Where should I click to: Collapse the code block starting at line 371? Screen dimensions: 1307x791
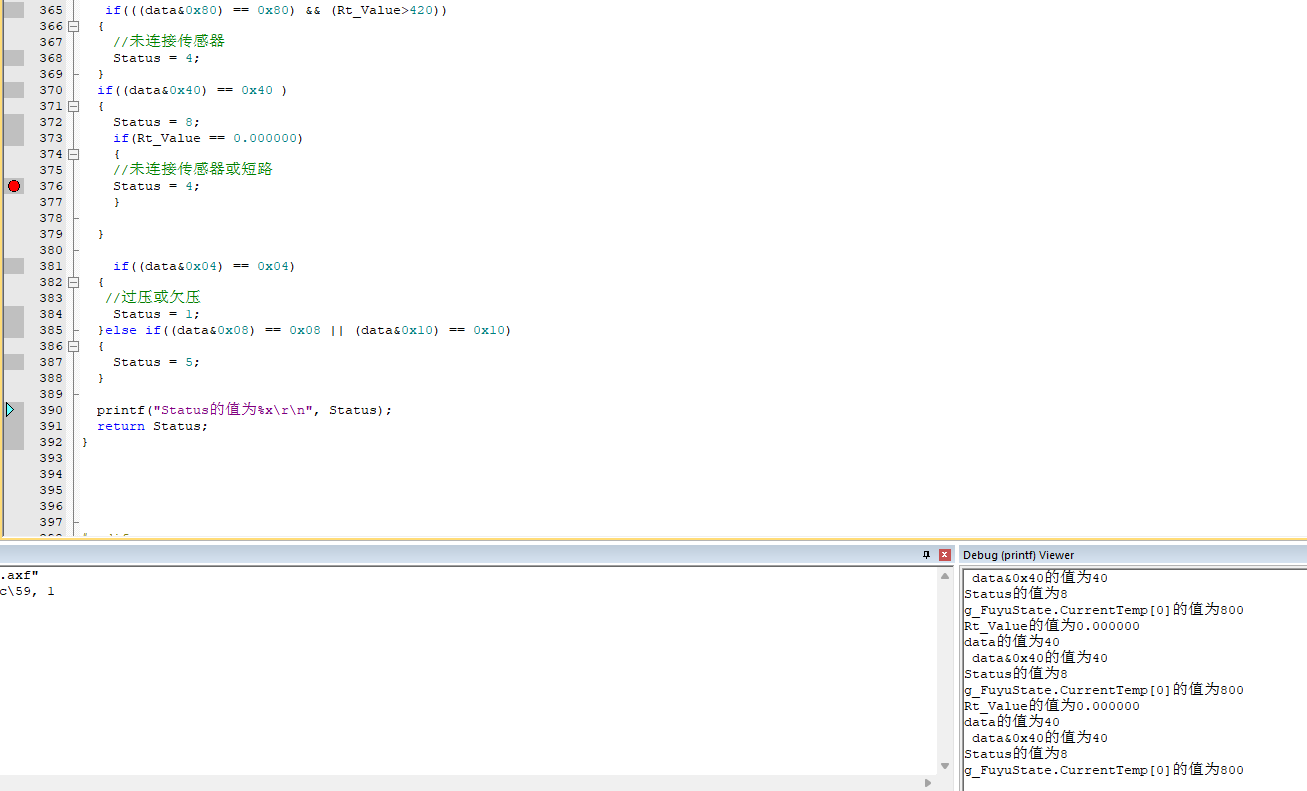[73, 106]
